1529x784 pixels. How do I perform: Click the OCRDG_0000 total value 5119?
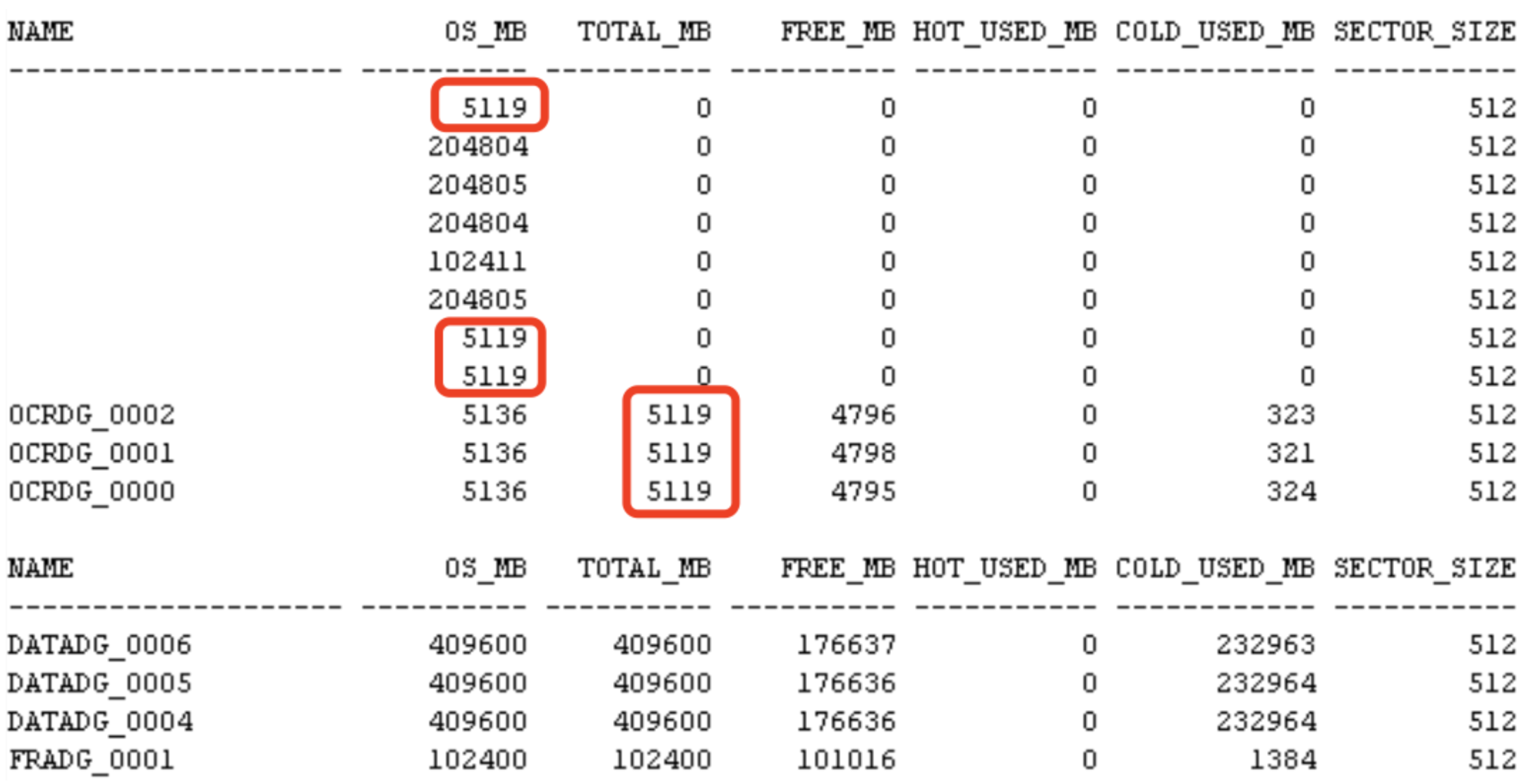(679, 492)
